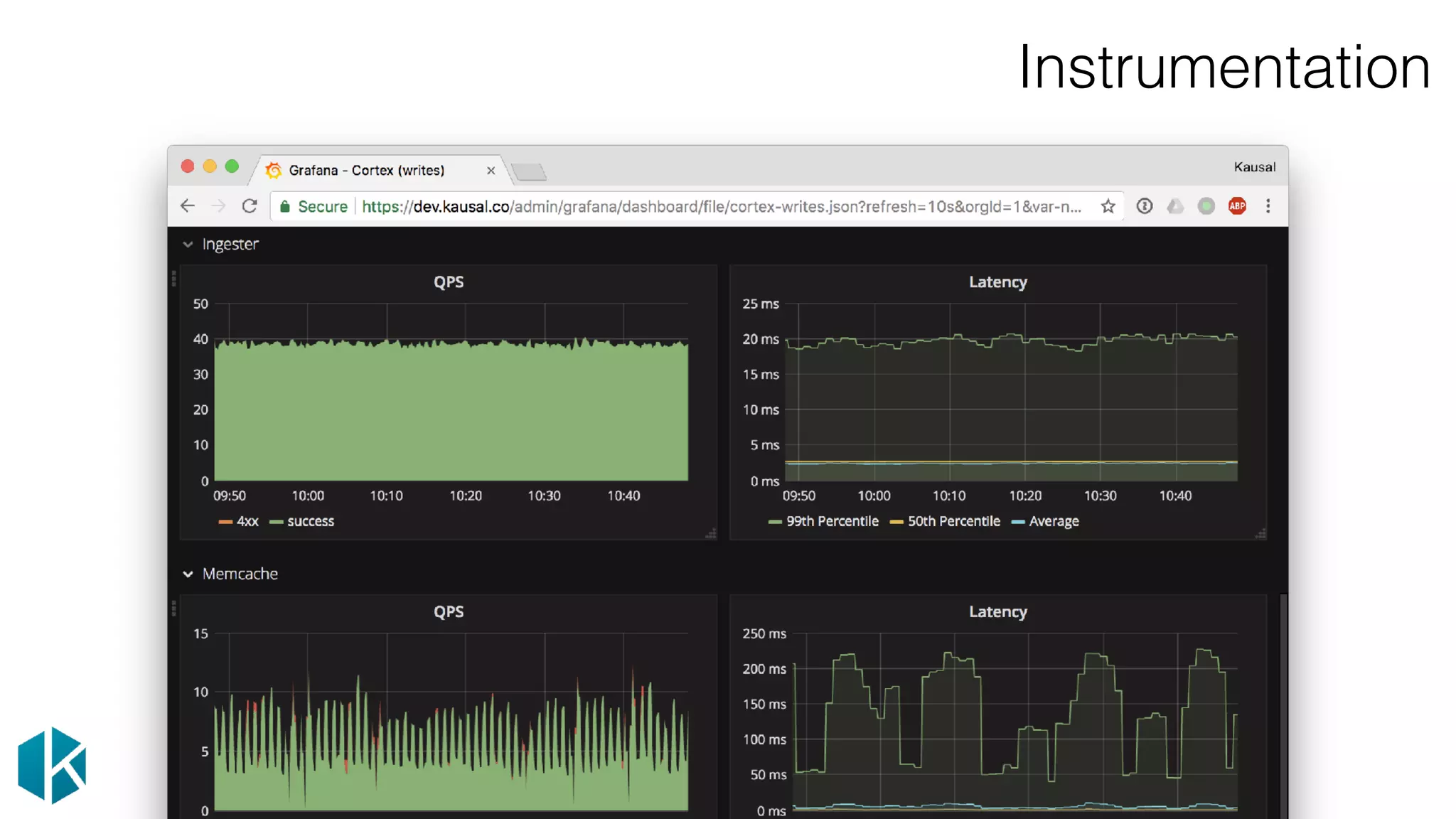Click the browser back arrow

(188, 206)
